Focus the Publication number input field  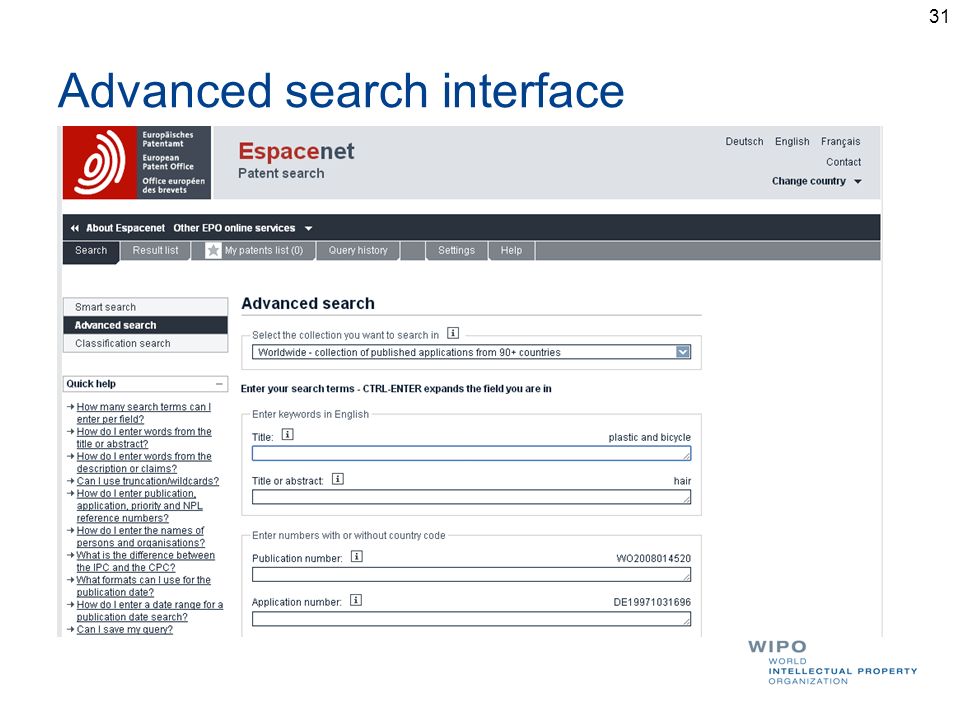[x=471, y=574]
